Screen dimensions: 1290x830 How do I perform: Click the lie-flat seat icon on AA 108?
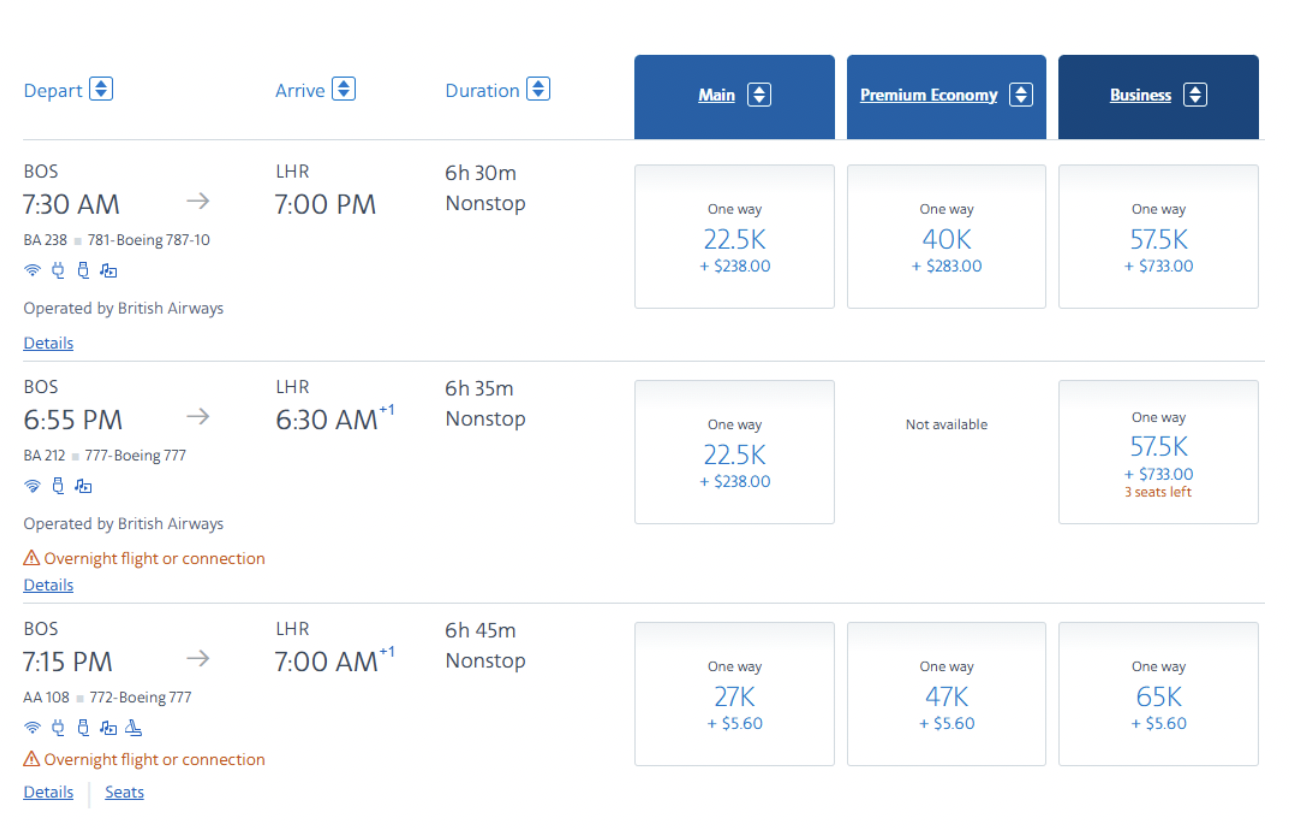[x=134, y=728]
